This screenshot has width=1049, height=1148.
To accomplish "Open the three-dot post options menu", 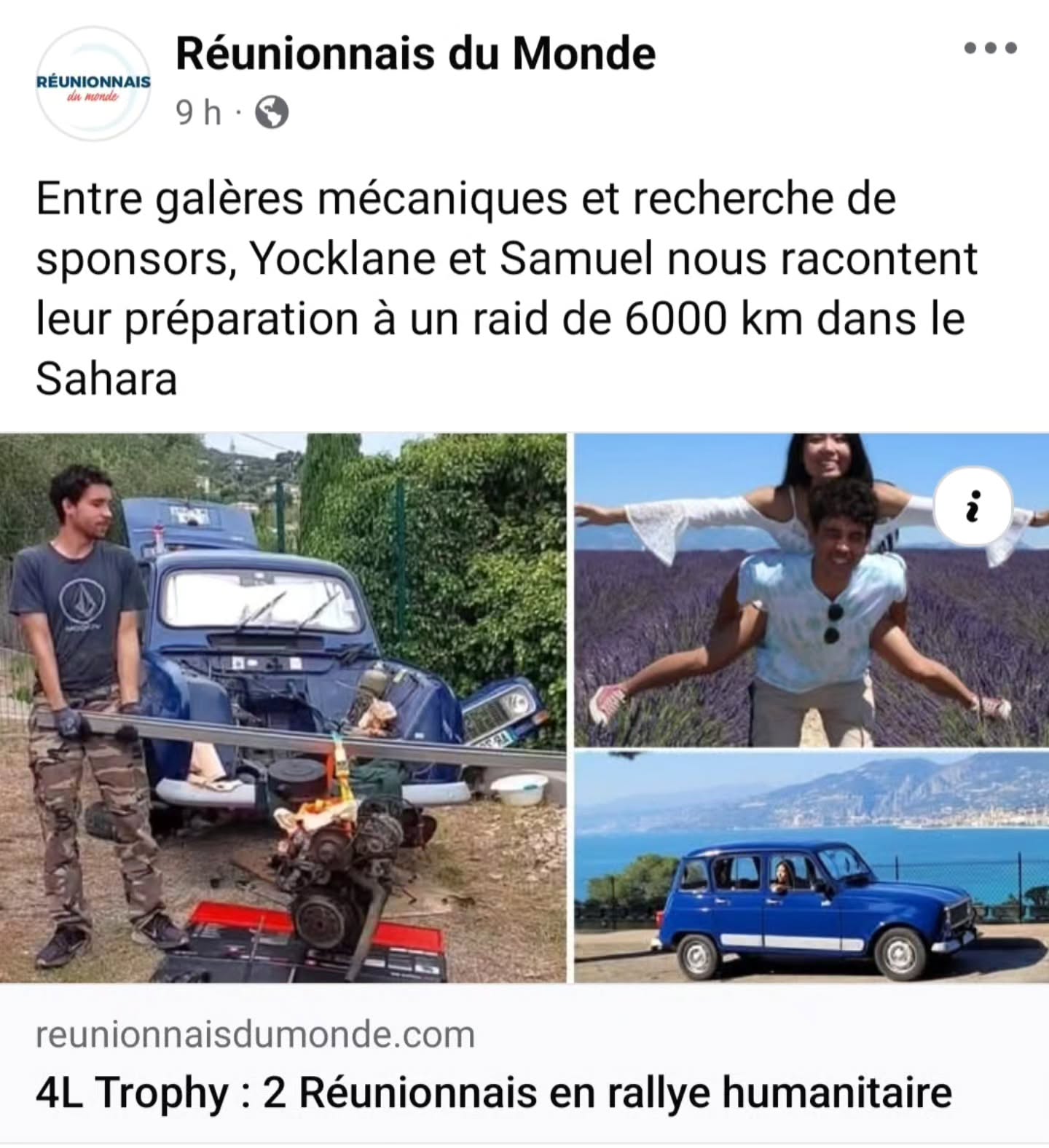I will click(x=990, y=48).
